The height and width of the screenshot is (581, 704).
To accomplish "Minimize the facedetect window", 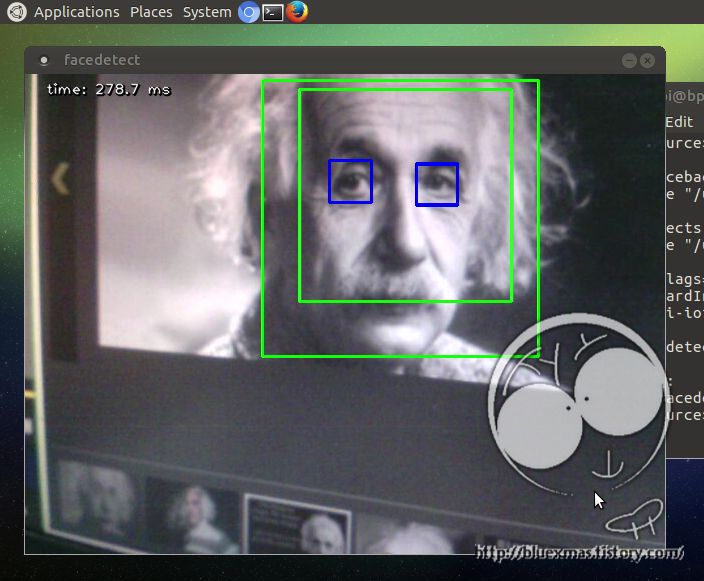I will [x=629, y=61].
